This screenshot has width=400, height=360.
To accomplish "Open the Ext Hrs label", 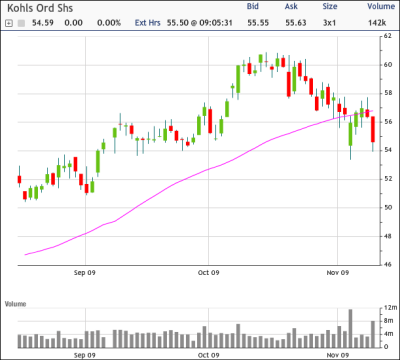I will (x=148, y=23).
